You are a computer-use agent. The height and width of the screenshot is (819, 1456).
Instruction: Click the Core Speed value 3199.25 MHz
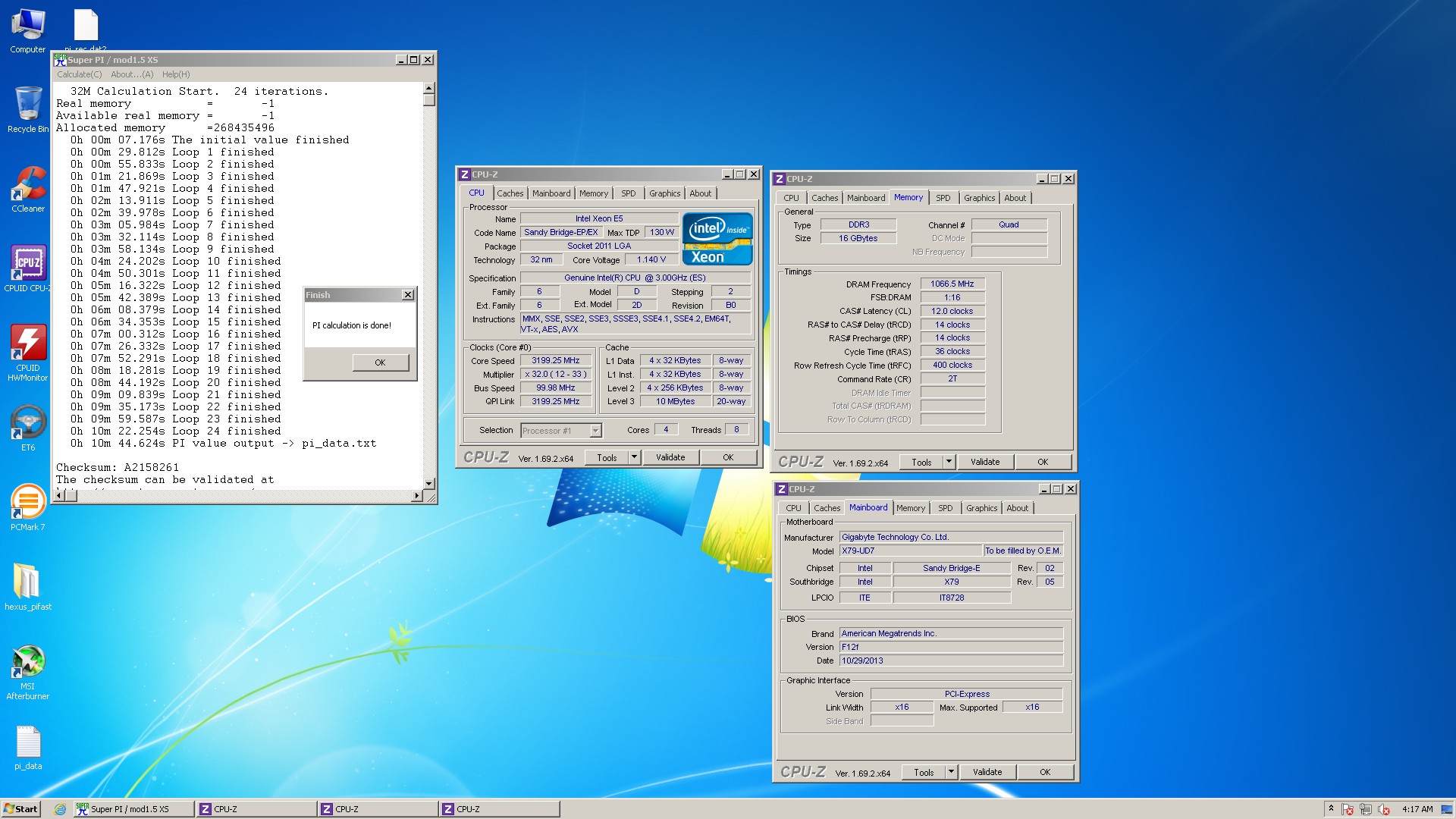[x=556, y=361]
